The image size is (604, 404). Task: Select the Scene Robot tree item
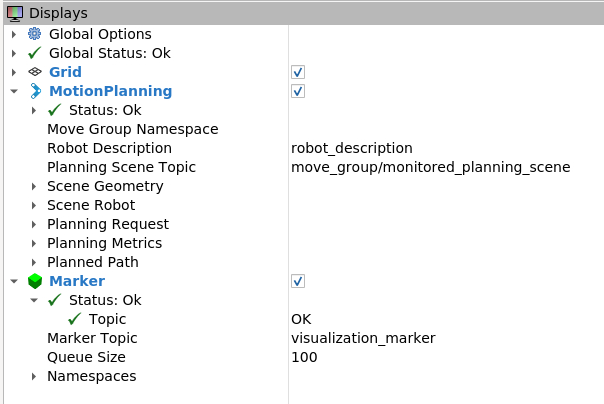[x=91, y=205]
